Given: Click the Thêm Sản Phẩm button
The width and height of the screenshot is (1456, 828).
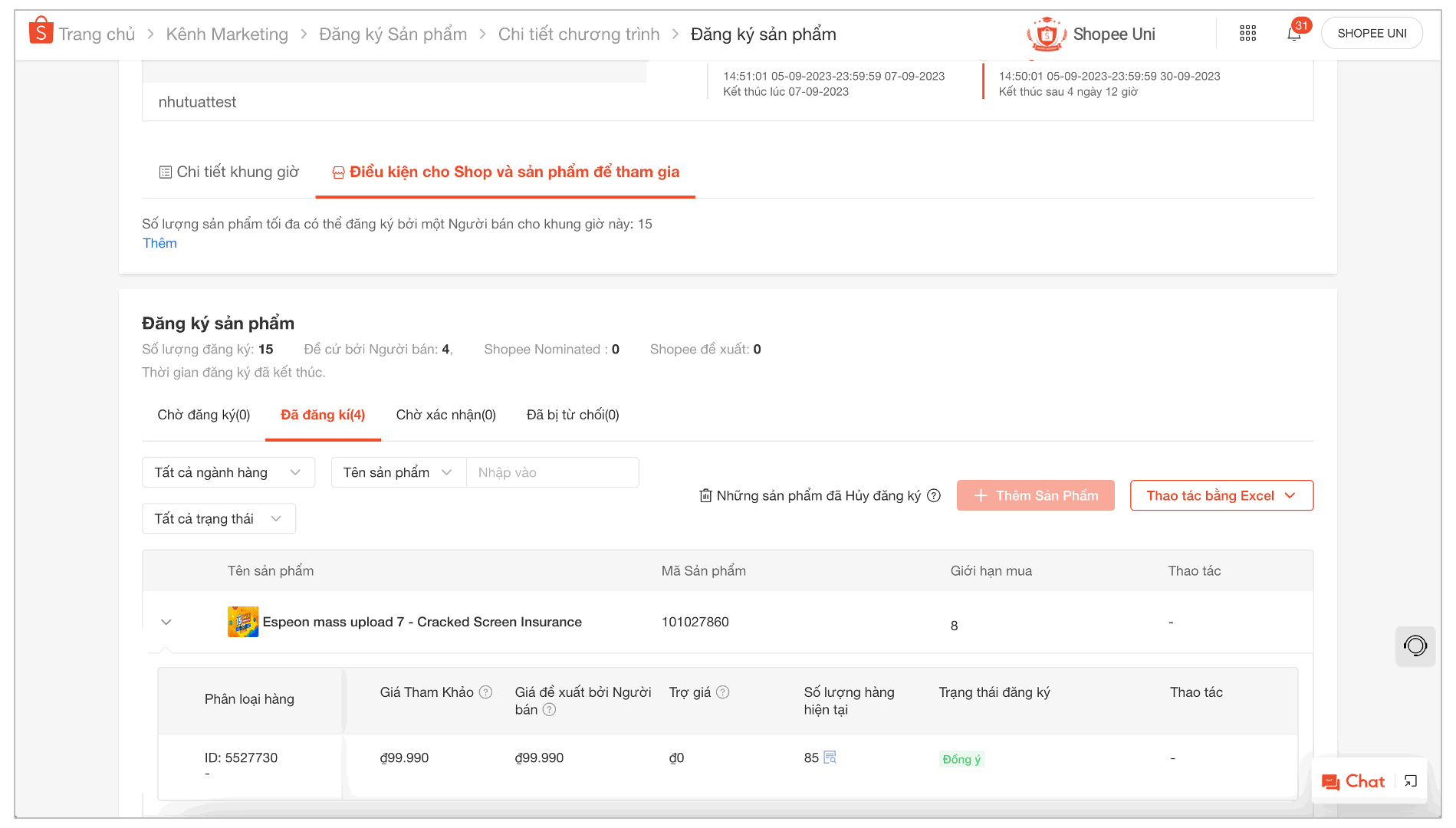Looking at the screenshot, I should [1035, 495].
